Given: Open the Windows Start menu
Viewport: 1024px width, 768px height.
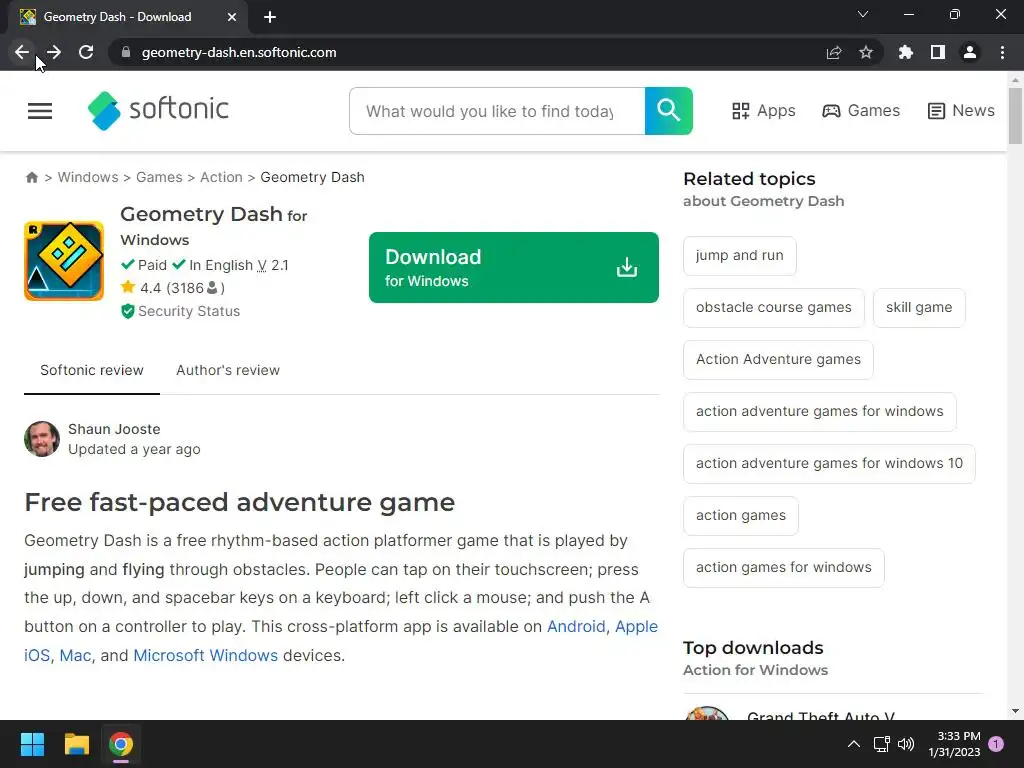Looking at the screenshot, I should pyautogui.click(x=32, y=744).
